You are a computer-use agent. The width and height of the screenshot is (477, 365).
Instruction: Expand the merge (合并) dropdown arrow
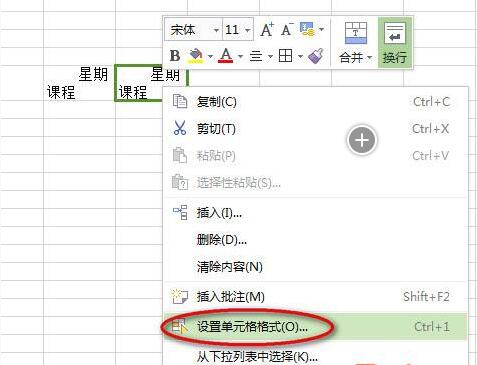tap(369, 58)
